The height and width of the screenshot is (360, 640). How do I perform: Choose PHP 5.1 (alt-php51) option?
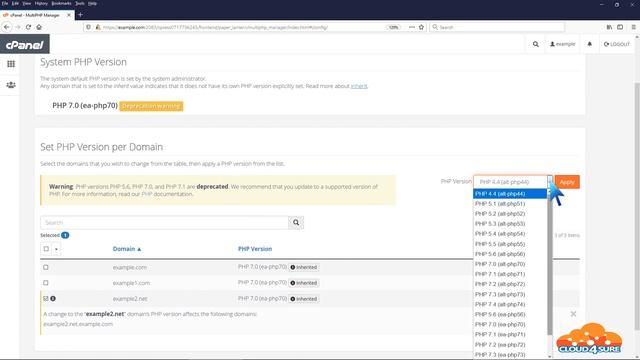click(x=510, y=204)
